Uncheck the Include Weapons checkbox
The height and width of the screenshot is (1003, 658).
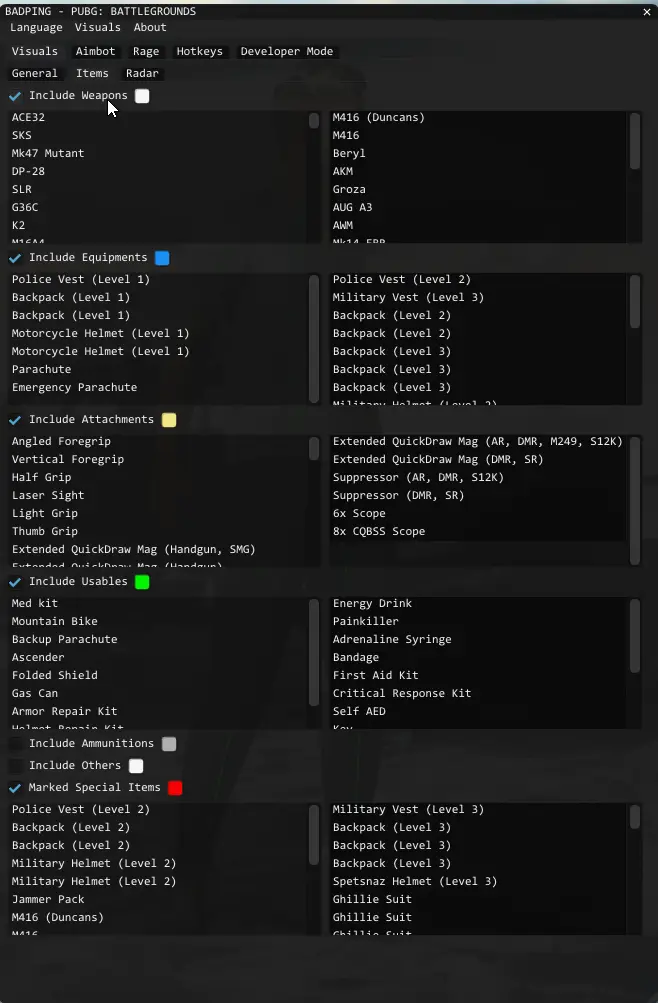pos(15,96)
